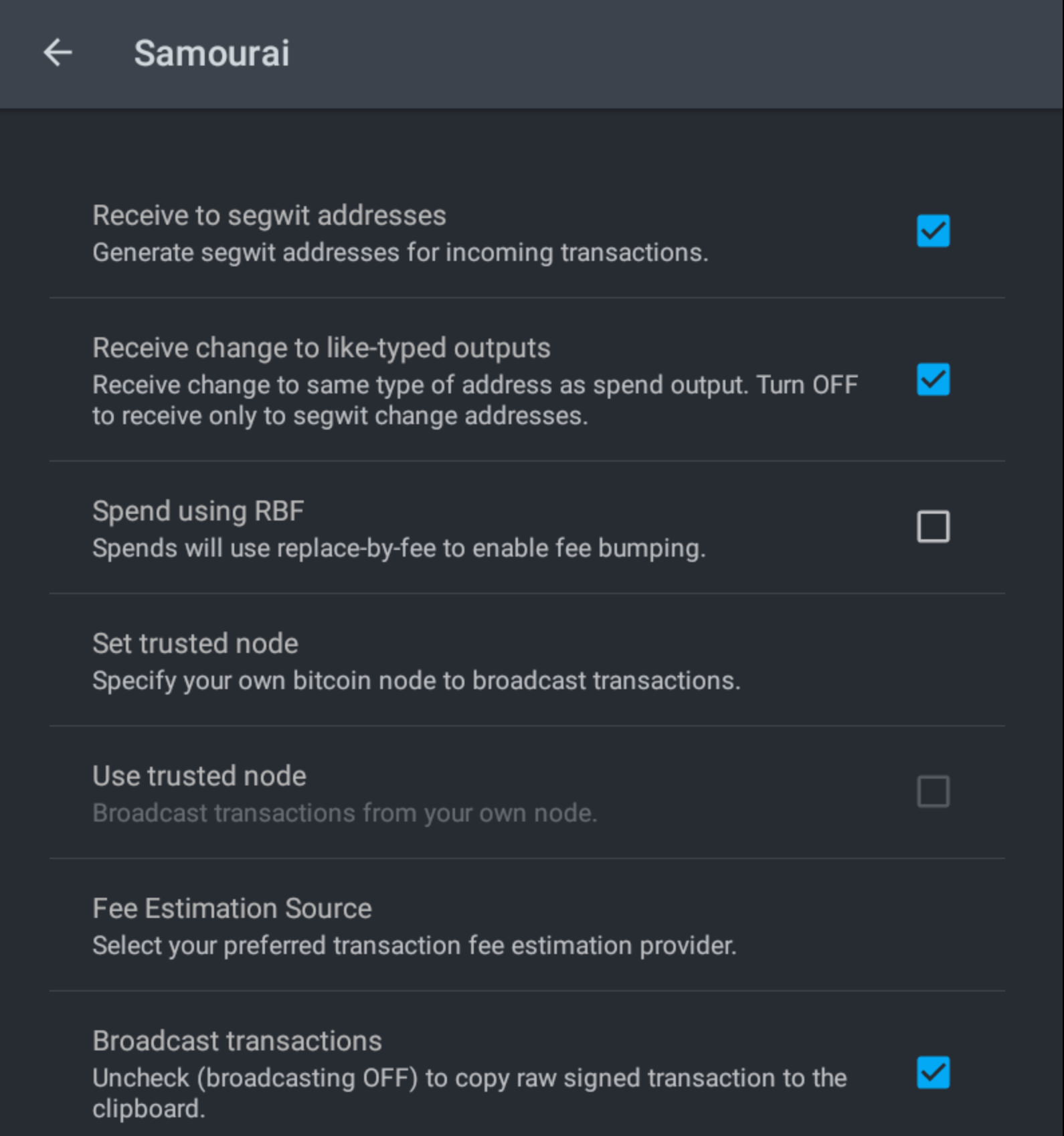Tap the 'Broadcast transactions' heading
Viewport: 1064px width, 1136px height.
coord(237,1041)
